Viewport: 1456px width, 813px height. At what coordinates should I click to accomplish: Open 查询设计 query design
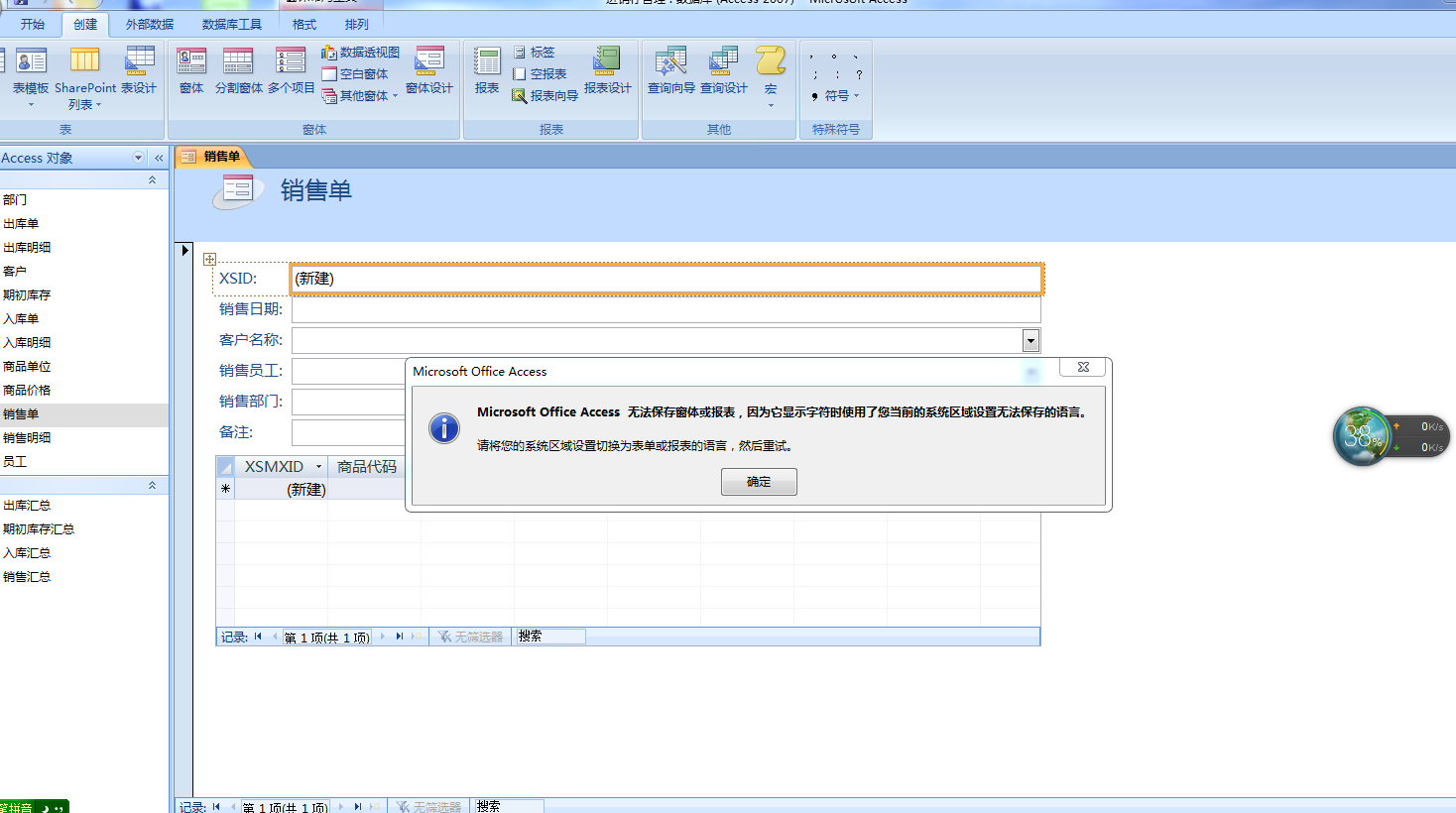724,70
